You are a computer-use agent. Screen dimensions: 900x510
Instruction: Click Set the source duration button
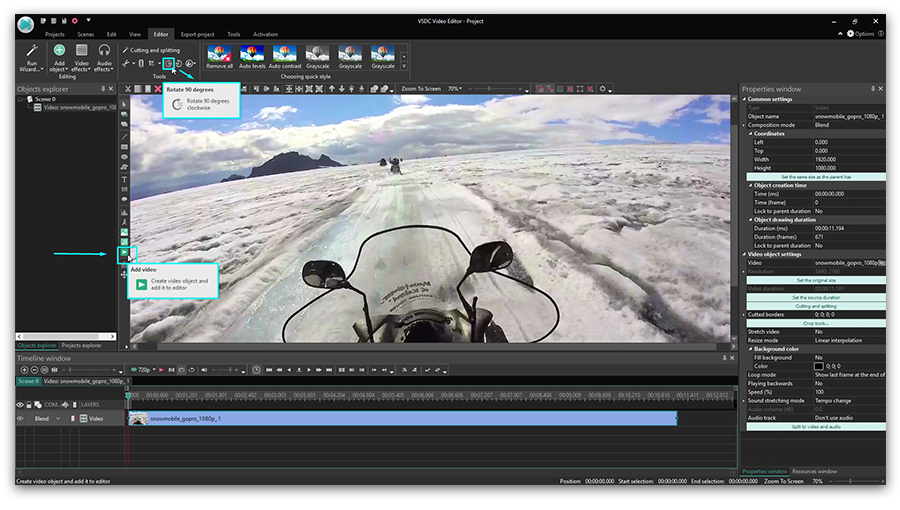[816, 297]
